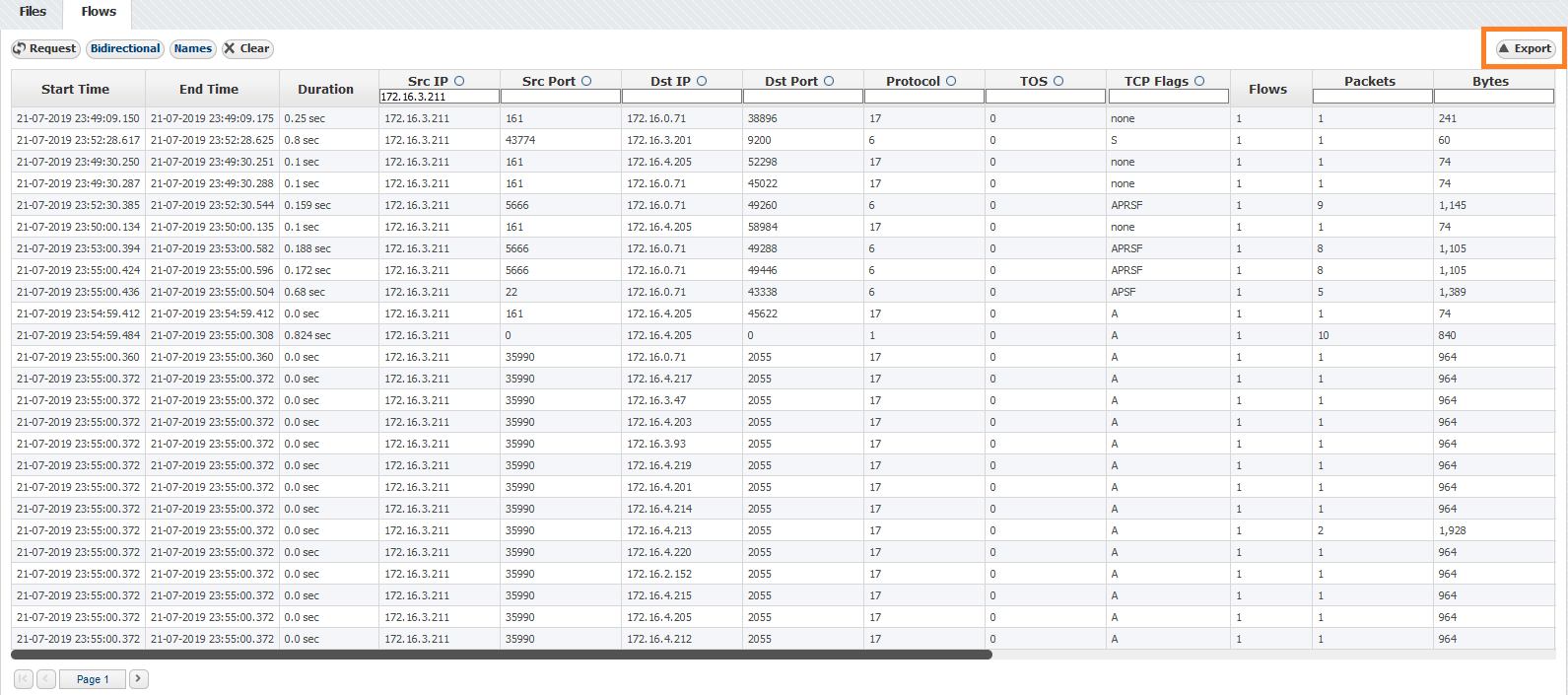Viewport: 1568px width, 695px height.
Task: Clear the flow filters
Action: (246, 48)
